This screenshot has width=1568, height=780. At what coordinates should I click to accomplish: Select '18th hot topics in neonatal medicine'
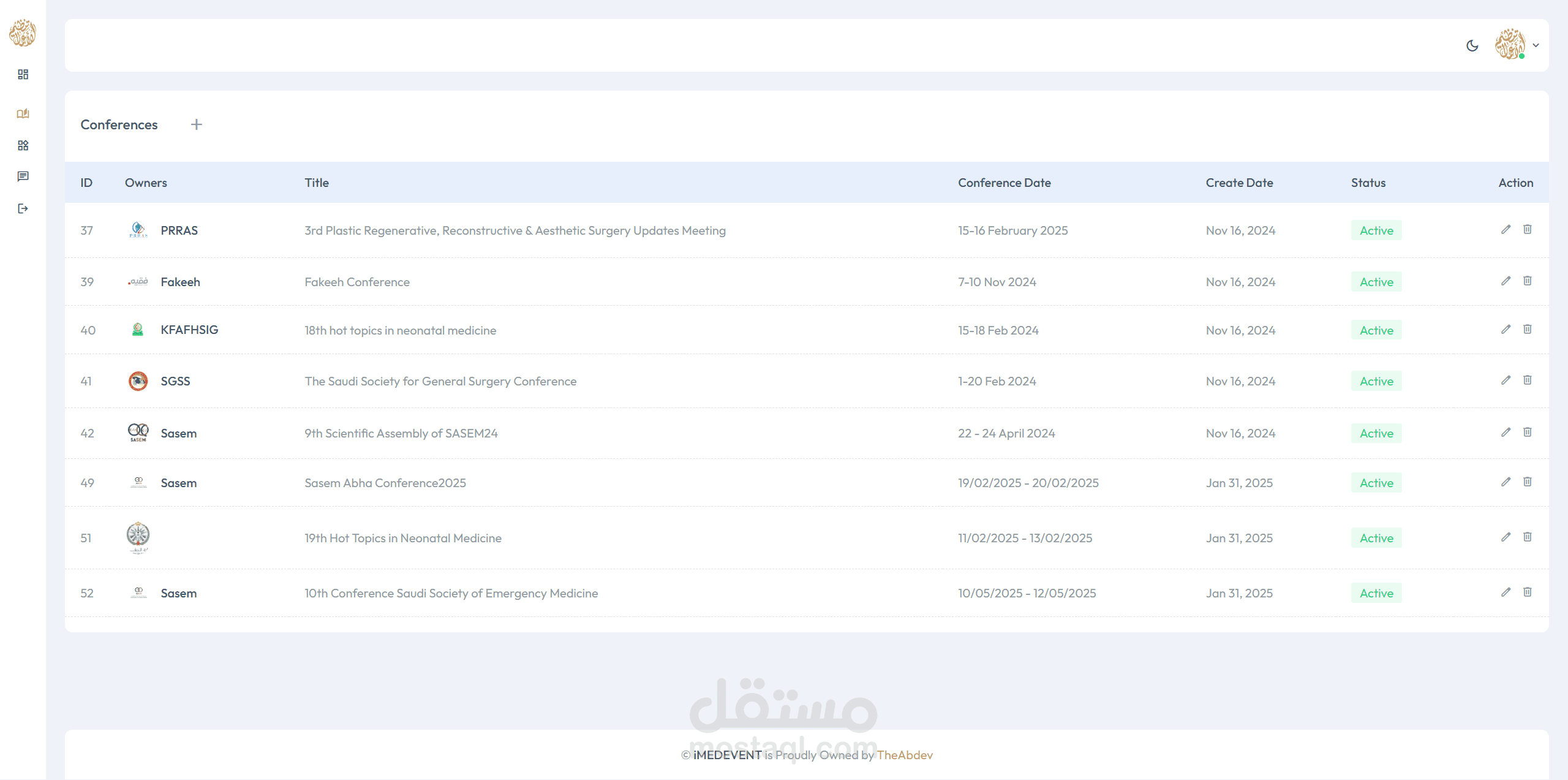tap(401, 330)
